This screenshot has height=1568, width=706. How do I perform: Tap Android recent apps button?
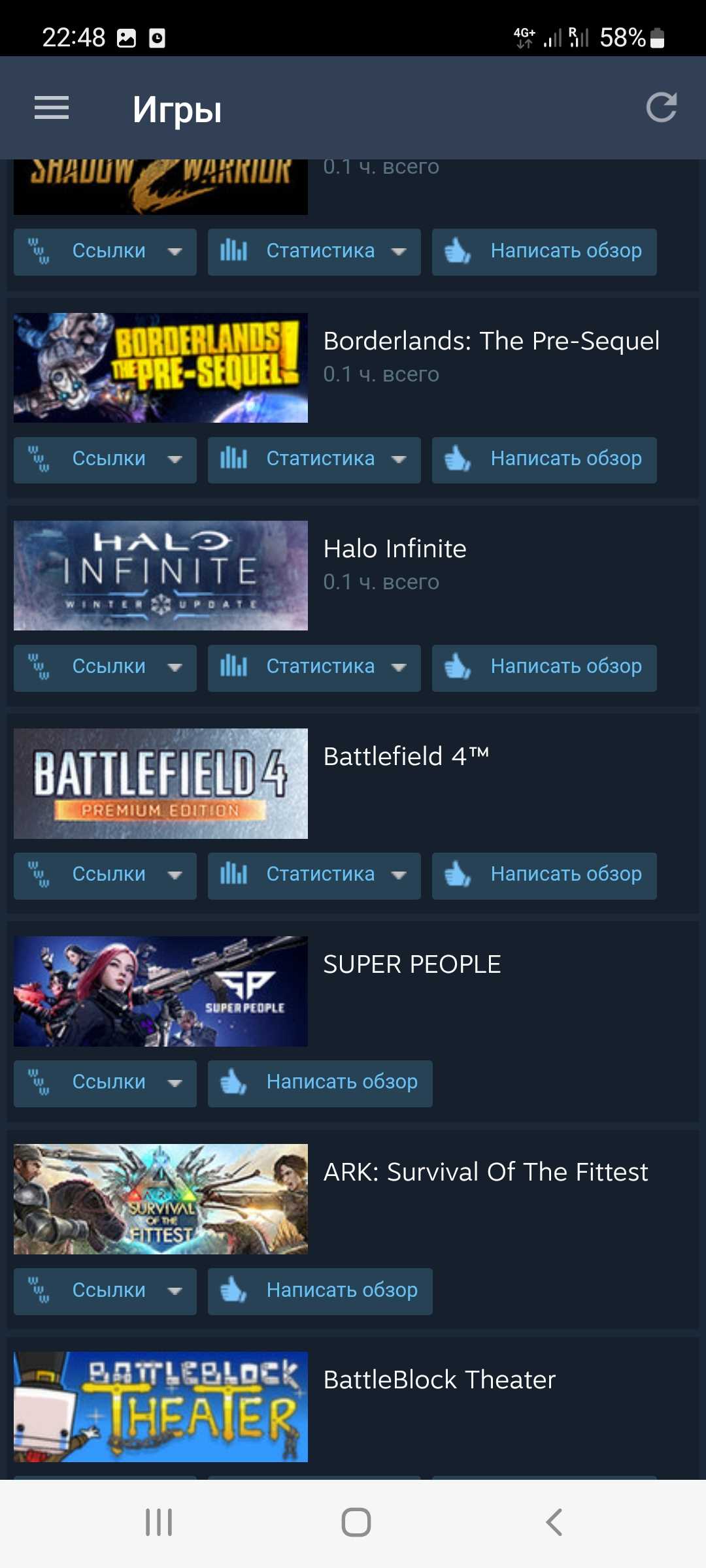pos(158,1522)
